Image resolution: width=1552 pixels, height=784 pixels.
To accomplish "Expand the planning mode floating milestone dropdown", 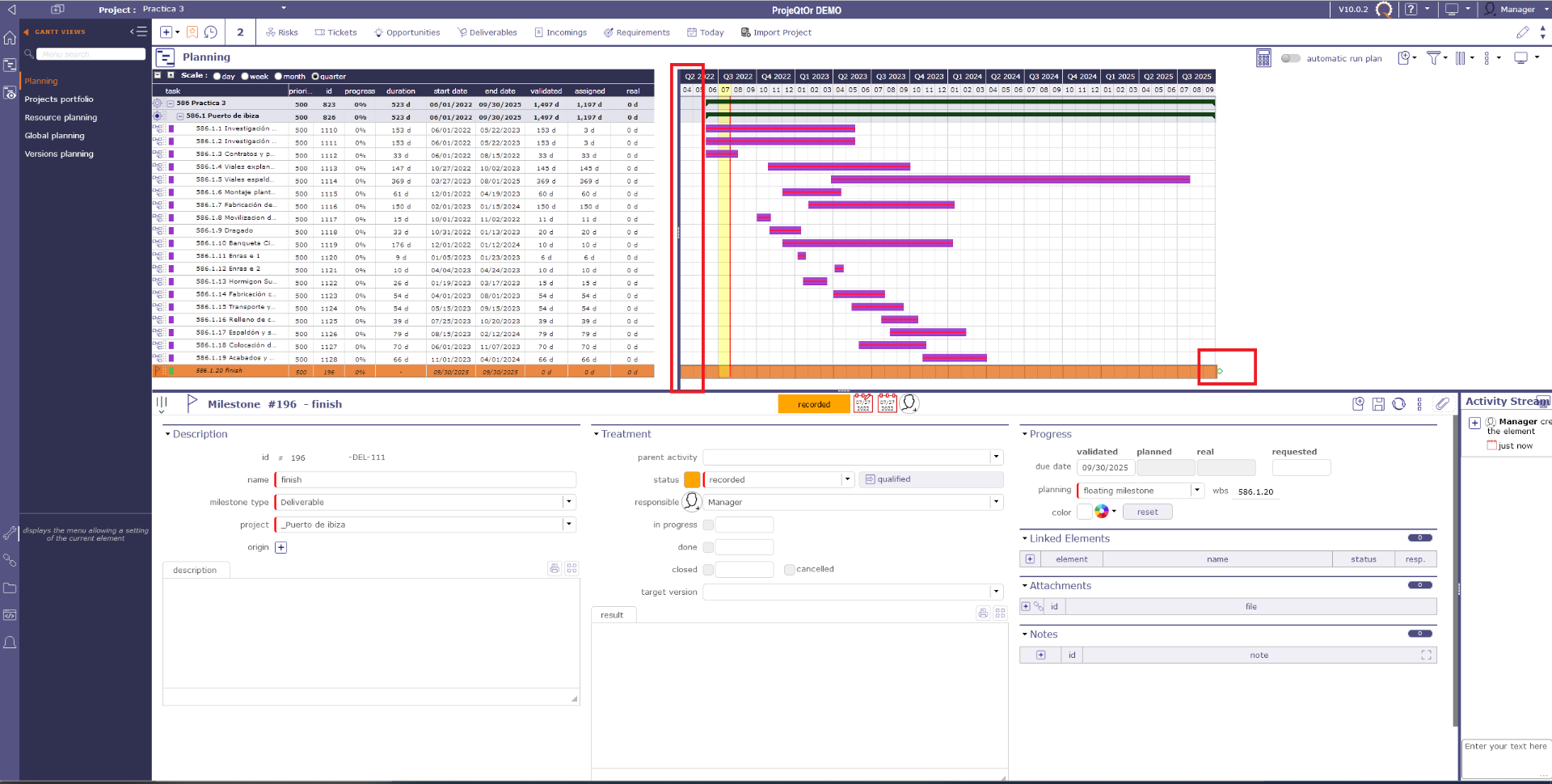I will point(1196,491).
